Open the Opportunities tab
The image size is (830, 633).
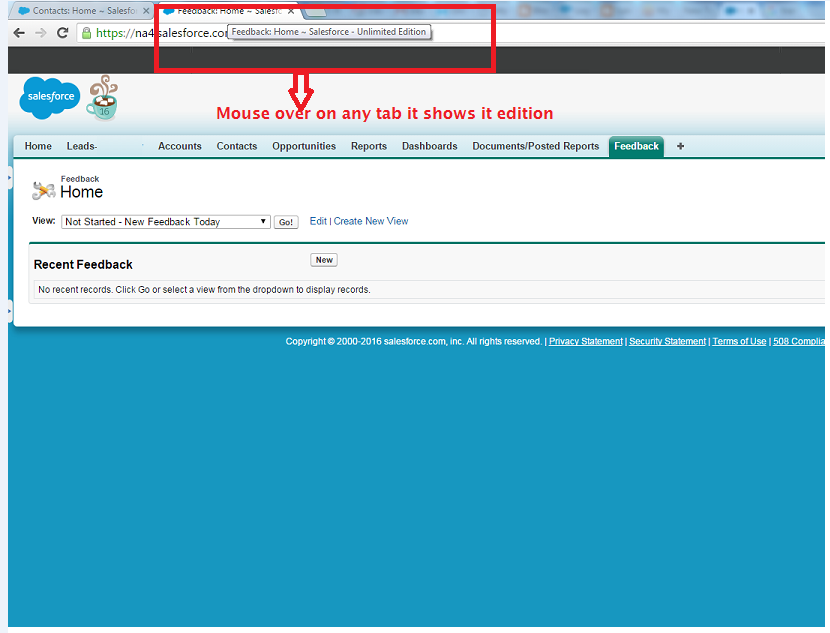(x=304, y=146)
